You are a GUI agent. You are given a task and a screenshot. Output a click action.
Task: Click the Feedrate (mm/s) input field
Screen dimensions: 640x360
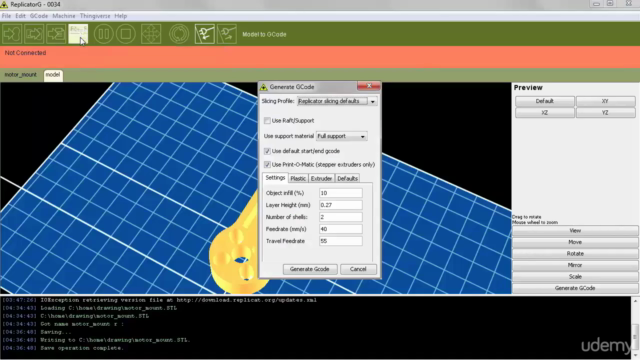(x=340, y=229)
